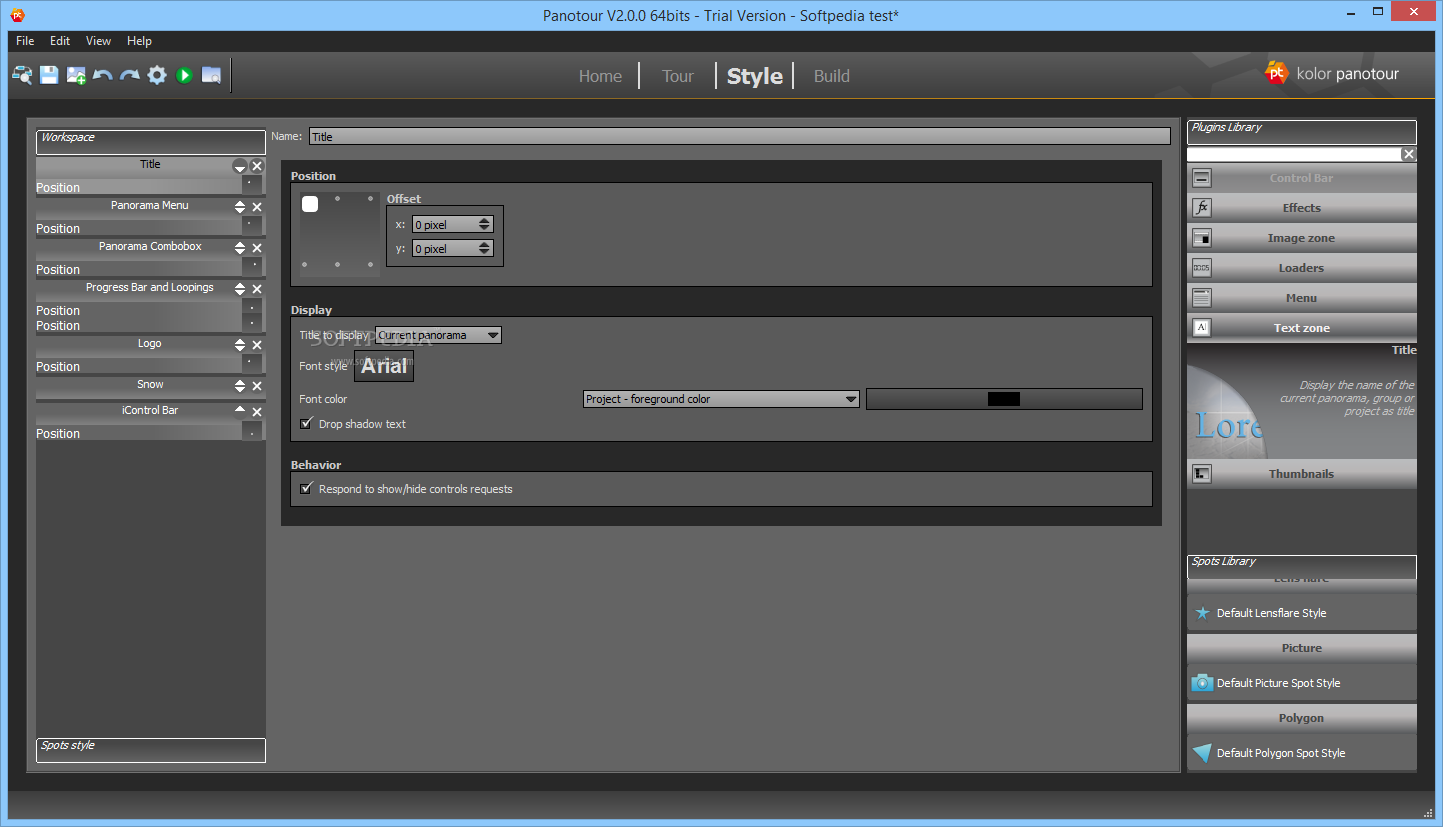Redo the action via the toolbar arrow

pyautogui.click(x=130, y=75)
